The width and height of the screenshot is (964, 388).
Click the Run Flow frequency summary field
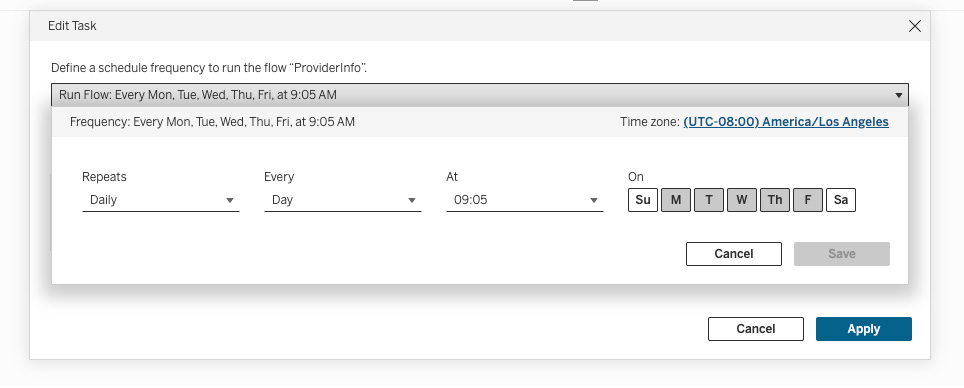point(480,95)
